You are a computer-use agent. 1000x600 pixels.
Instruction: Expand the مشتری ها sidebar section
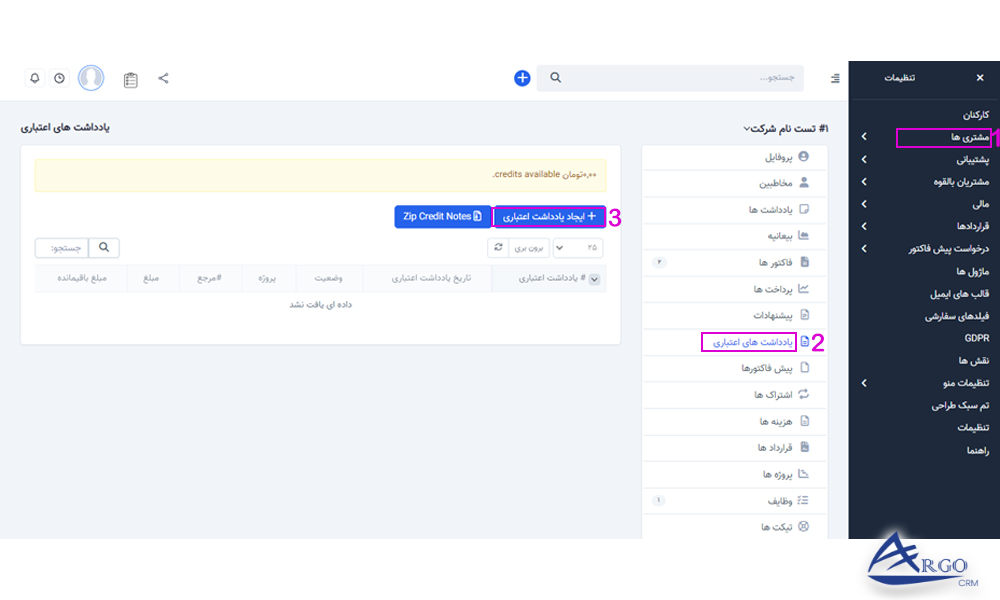(945, 136)
